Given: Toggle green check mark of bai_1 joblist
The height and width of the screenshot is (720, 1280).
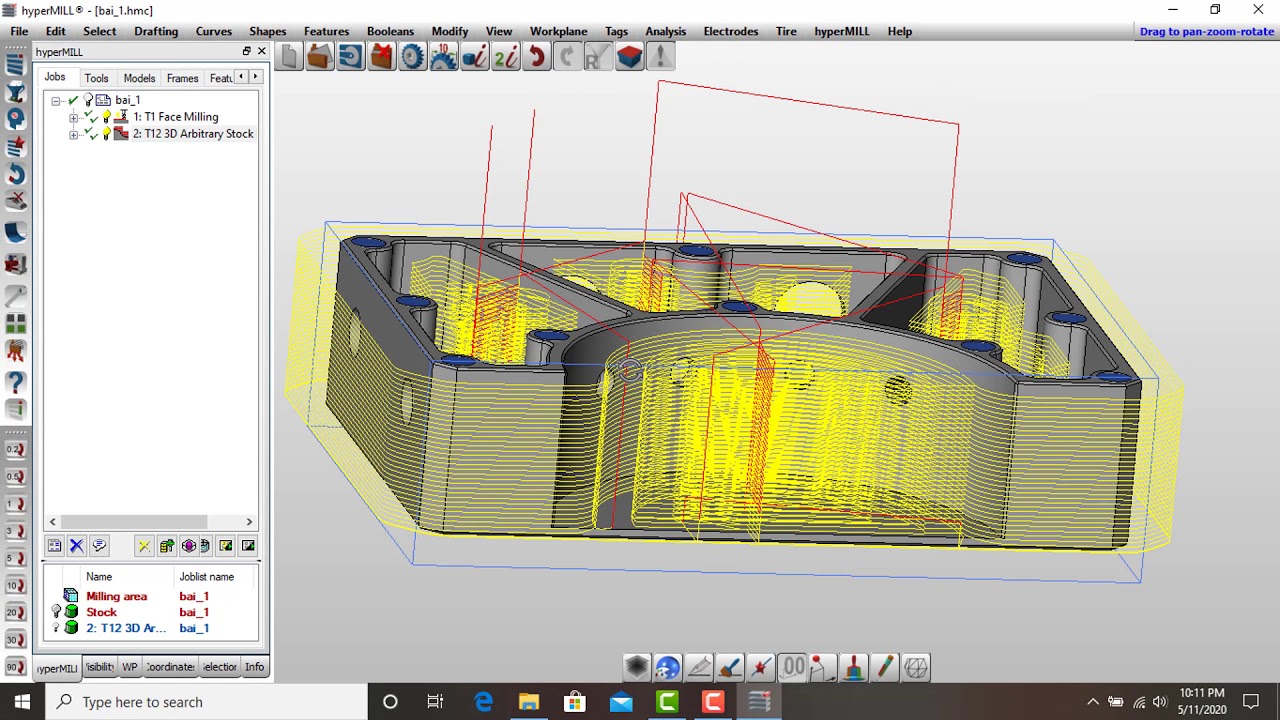Looking at the screenshot, I should click(x=73, y=100).
